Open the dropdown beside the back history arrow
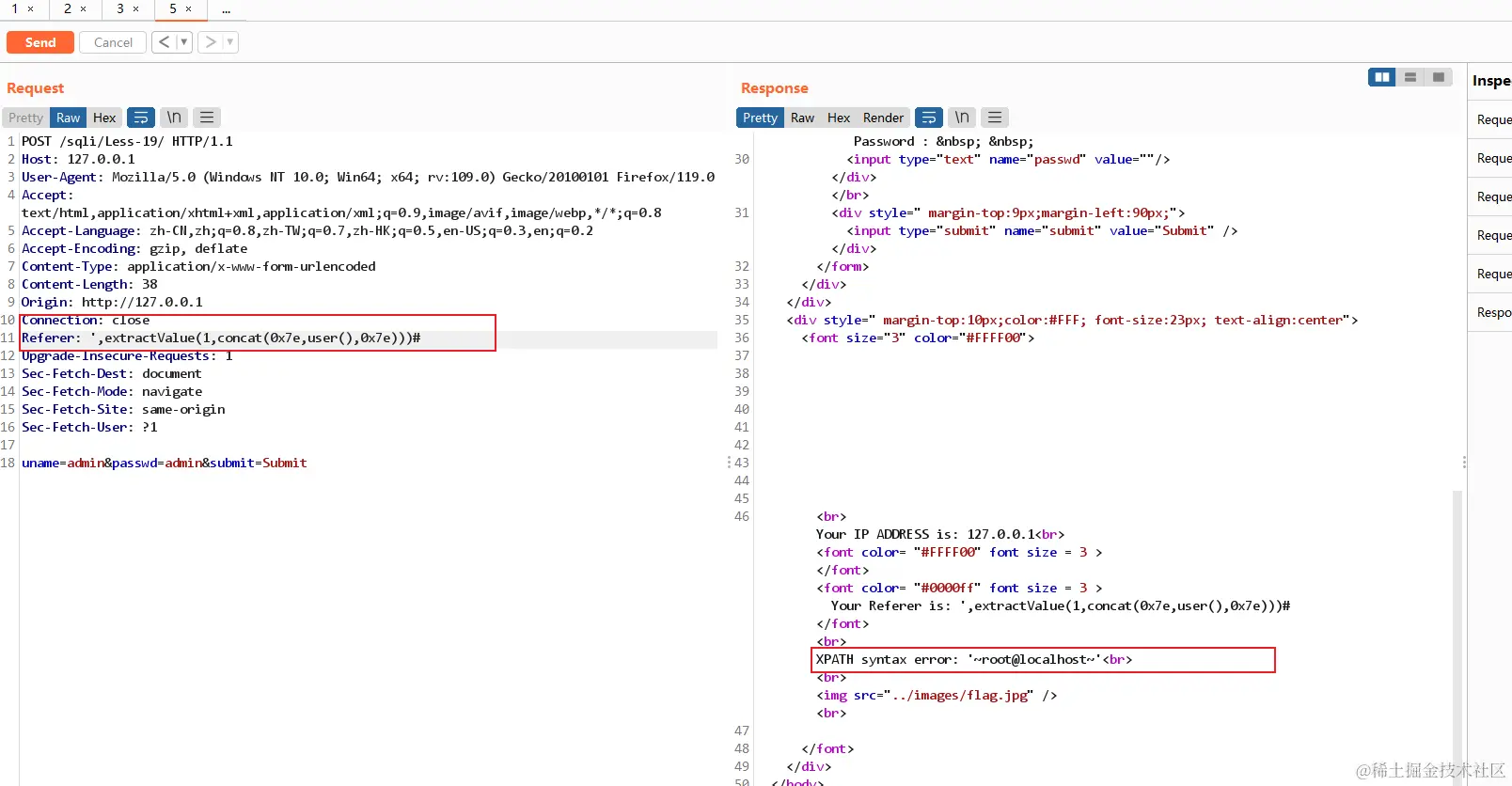1512x786 pixels. (x=184, y=42)
